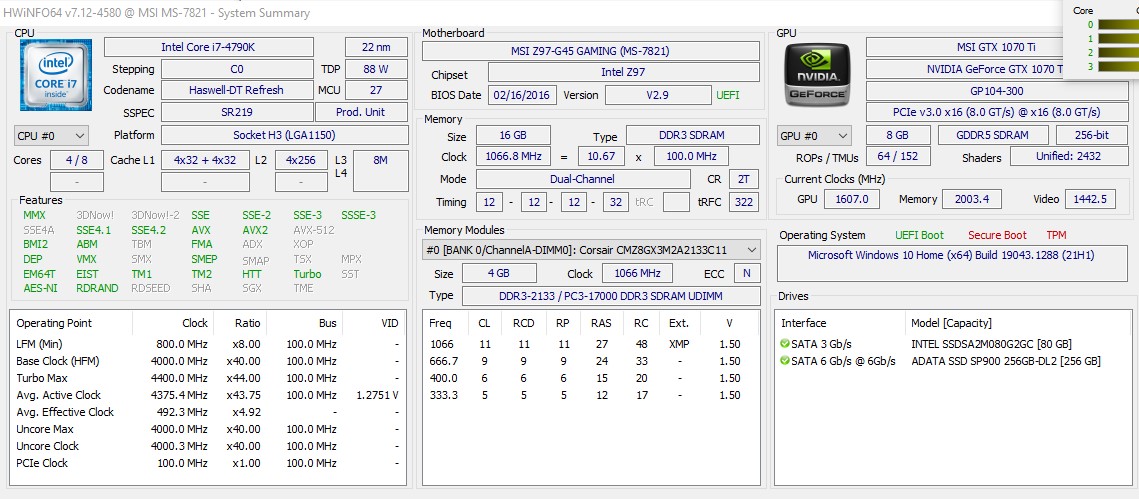
Task: Click the ROPs / TMUs 64 / 152 field
Action: tap(898, 156)
